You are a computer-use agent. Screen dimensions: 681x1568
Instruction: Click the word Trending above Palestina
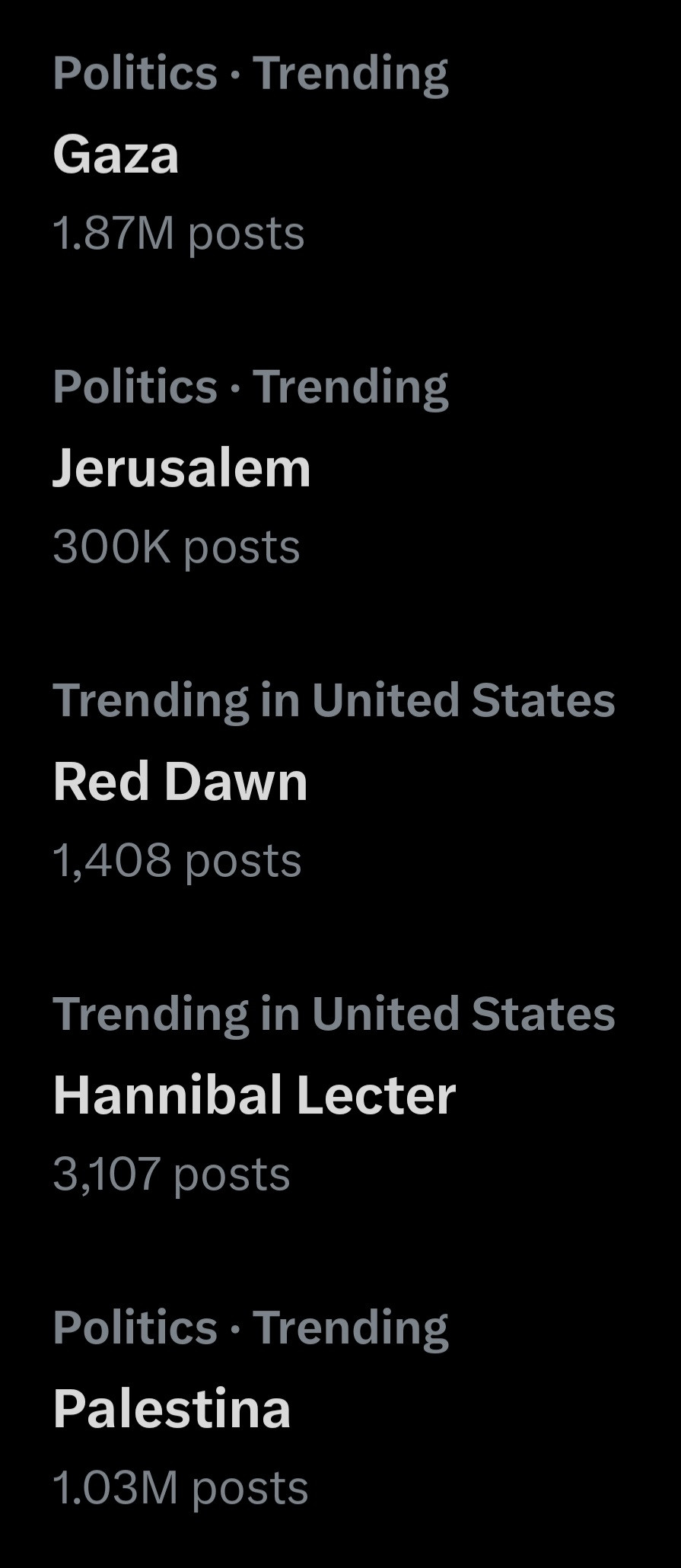pos(350,1327)
